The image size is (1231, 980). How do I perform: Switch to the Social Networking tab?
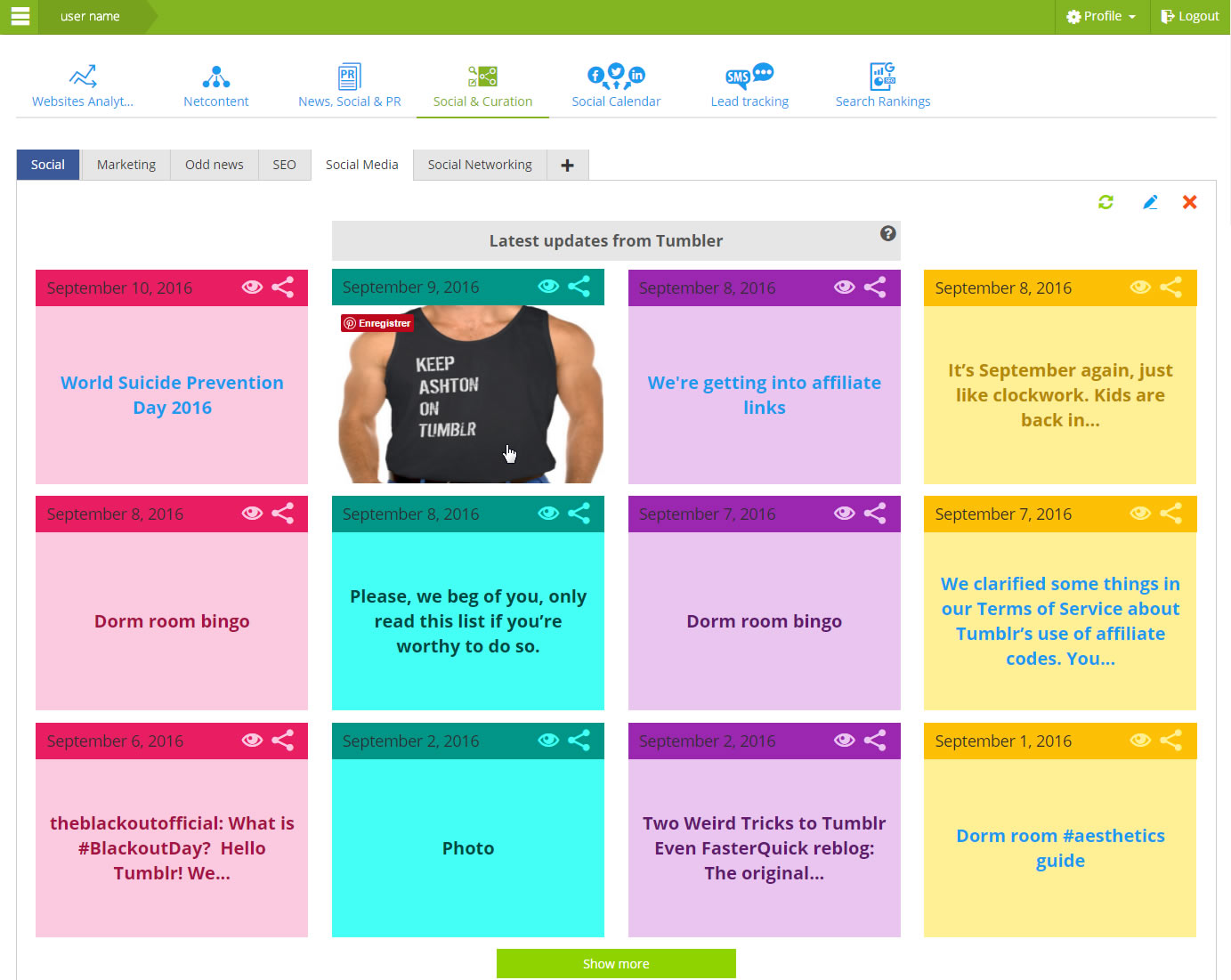480,165
